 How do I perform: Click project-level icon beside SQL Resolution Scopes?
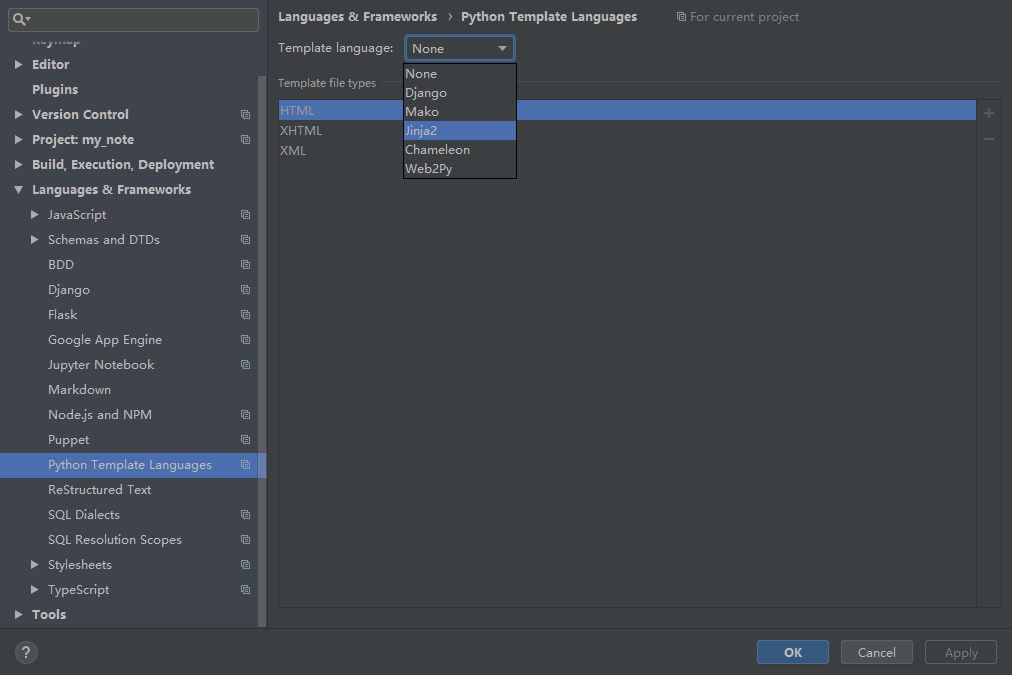coord(245,539)
